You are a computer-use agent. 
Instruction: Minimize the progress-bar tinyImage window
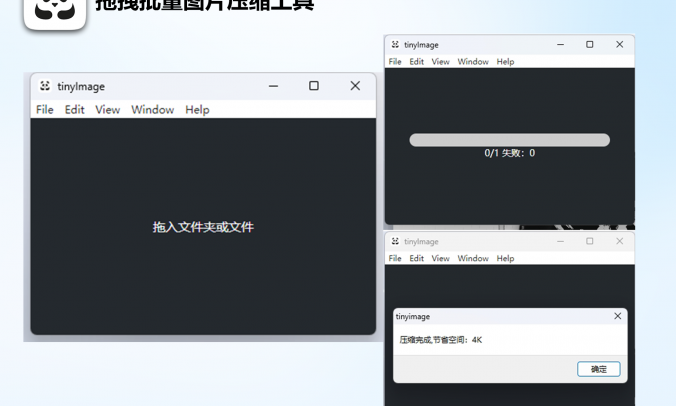[x=560, y=44]
